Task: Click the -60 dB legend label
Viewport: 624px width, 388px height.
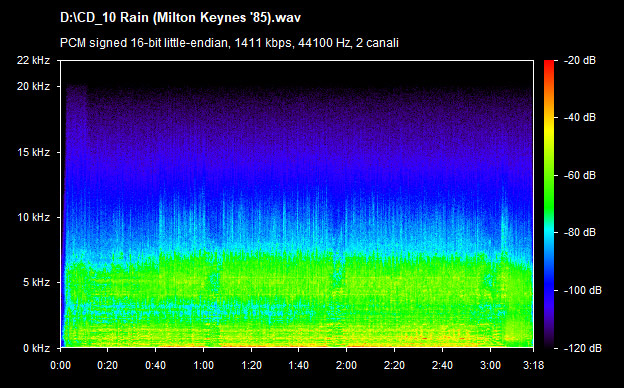Action: tap(580, 175)
